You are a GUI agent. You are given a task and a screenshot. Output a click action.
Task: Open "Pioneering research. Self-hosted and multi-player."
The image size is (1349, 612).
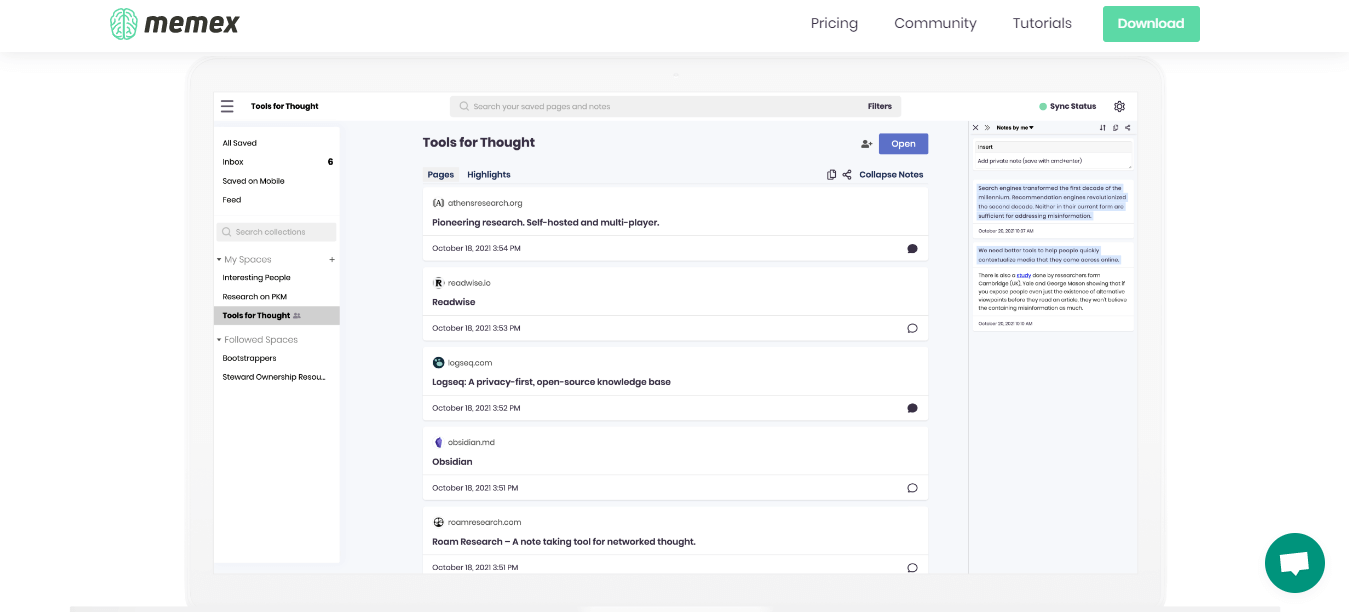pyautogui.click(x=546, y=222)
